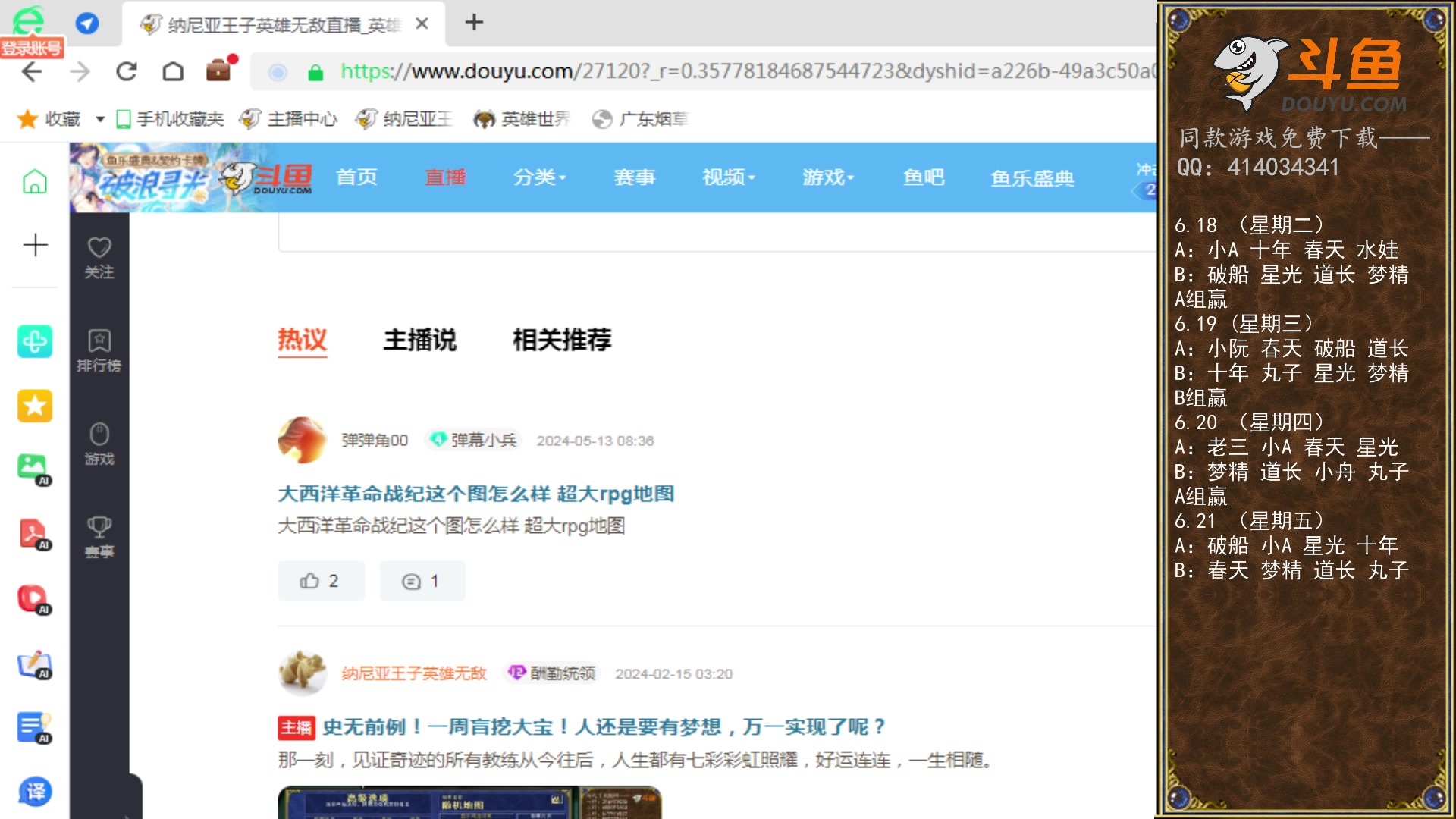Go forward with the browser forward arrow

(x=80, y=72)
